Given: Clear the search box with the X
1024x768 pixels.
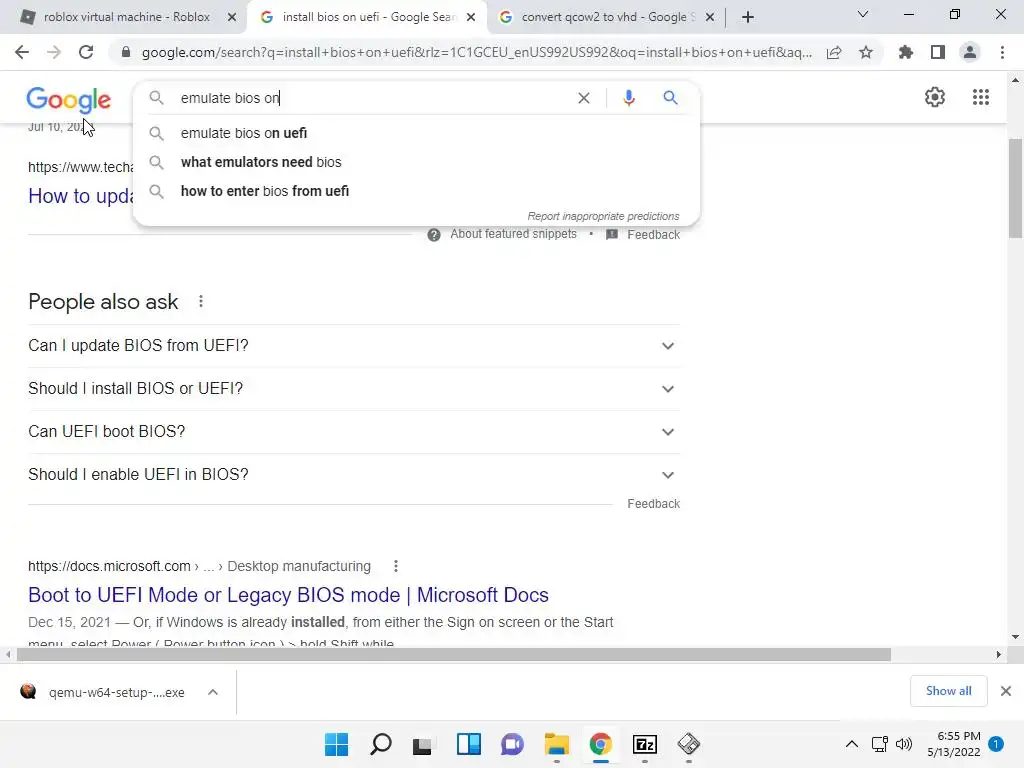Looking at the screenshot, I should click(x=584, y=98).
